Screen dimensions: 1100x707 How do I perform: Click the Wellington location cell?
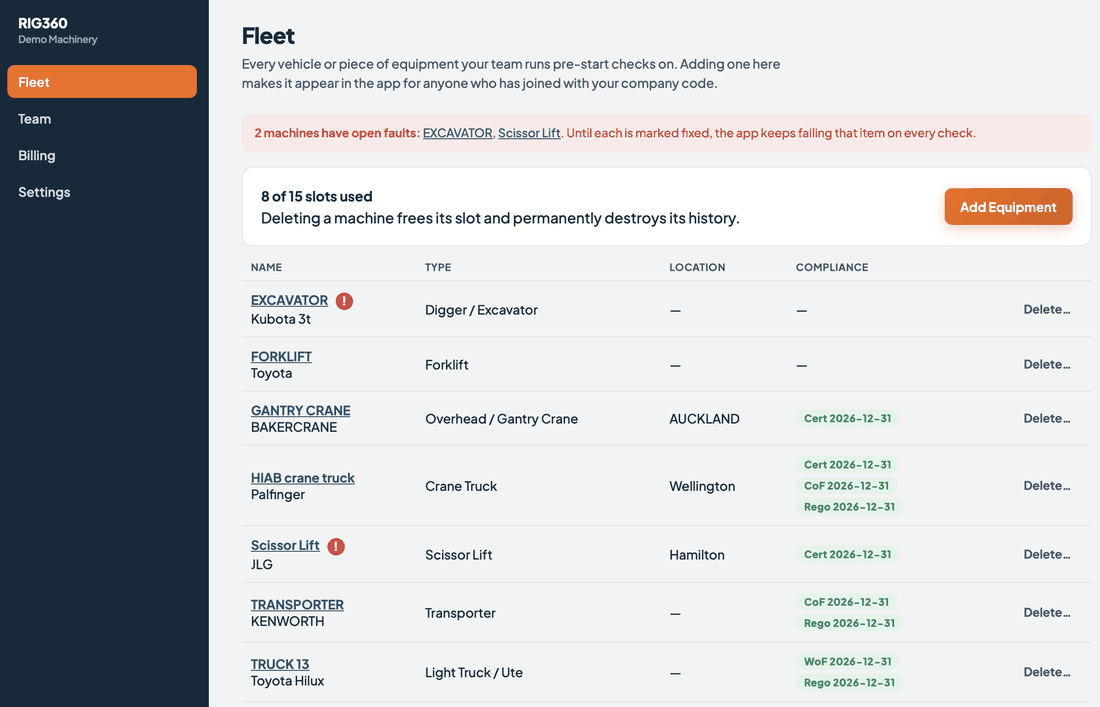702,486
